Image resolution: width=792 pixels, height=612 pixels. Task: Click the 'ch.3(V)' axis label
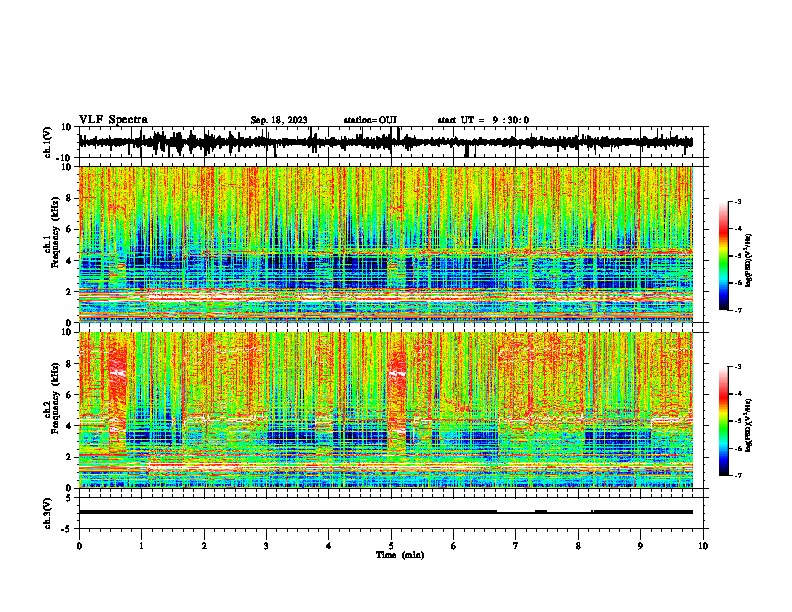[x=48, y=513]
